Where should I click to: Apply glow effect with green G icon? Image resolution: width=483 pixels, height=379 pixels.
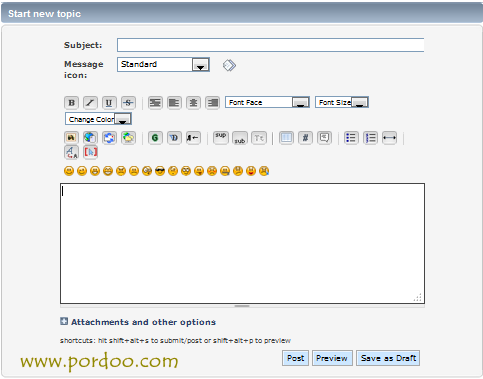(155, 138)
